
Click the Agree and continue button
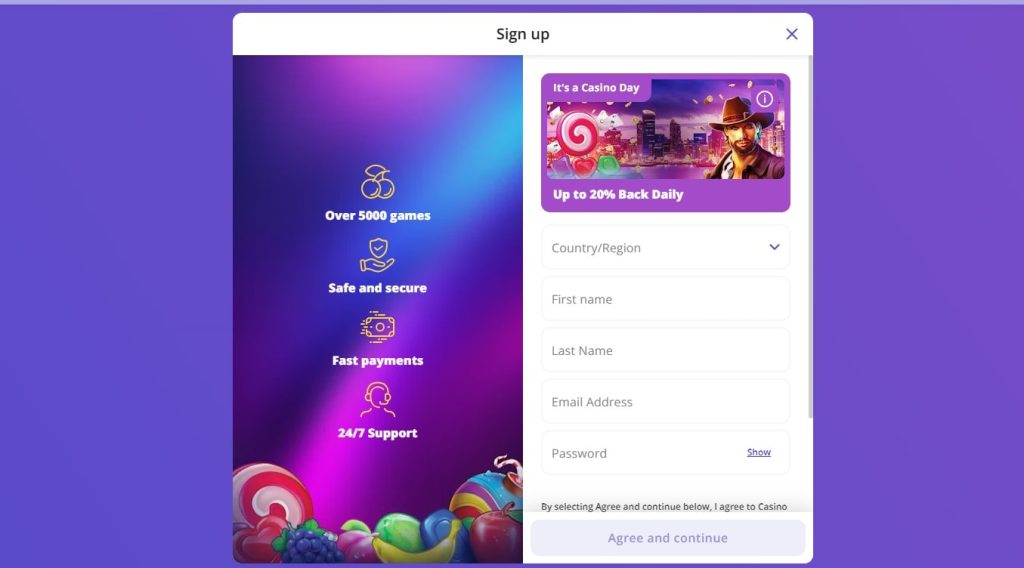click(x=667, y=538)
